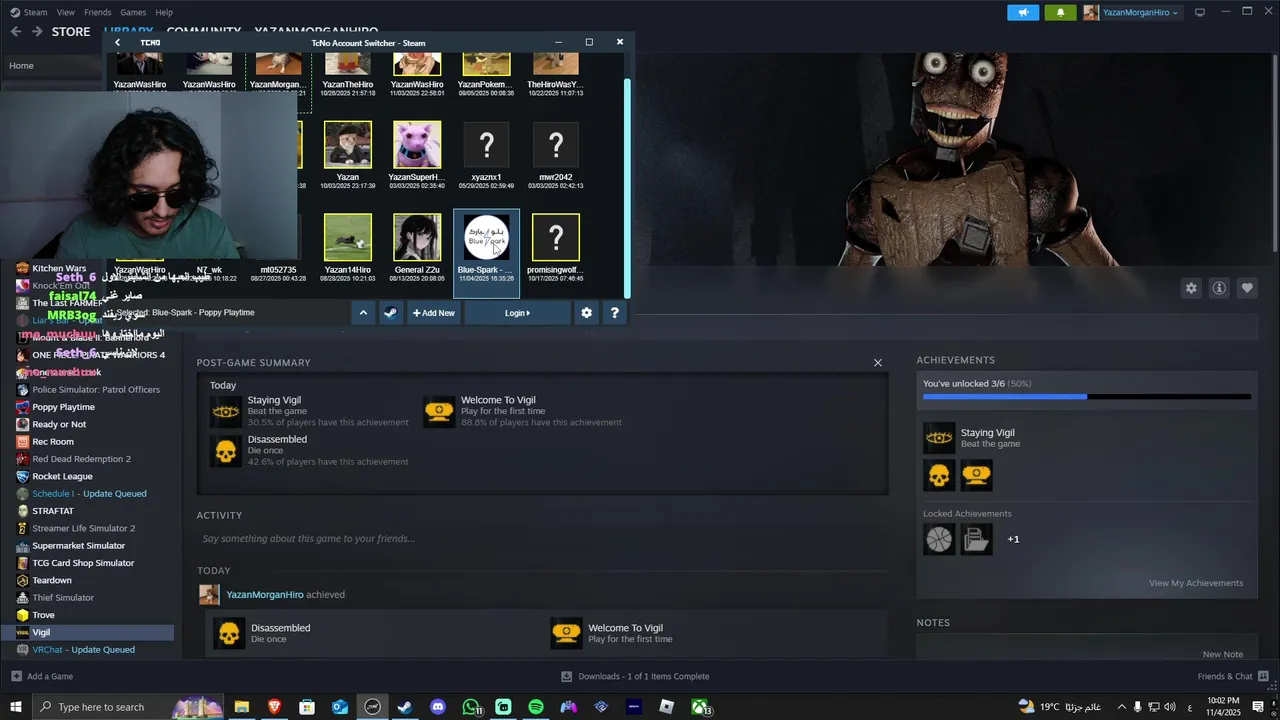
Task: Open Brave browser from the taskbar
Action: click(x=274, y=707)
